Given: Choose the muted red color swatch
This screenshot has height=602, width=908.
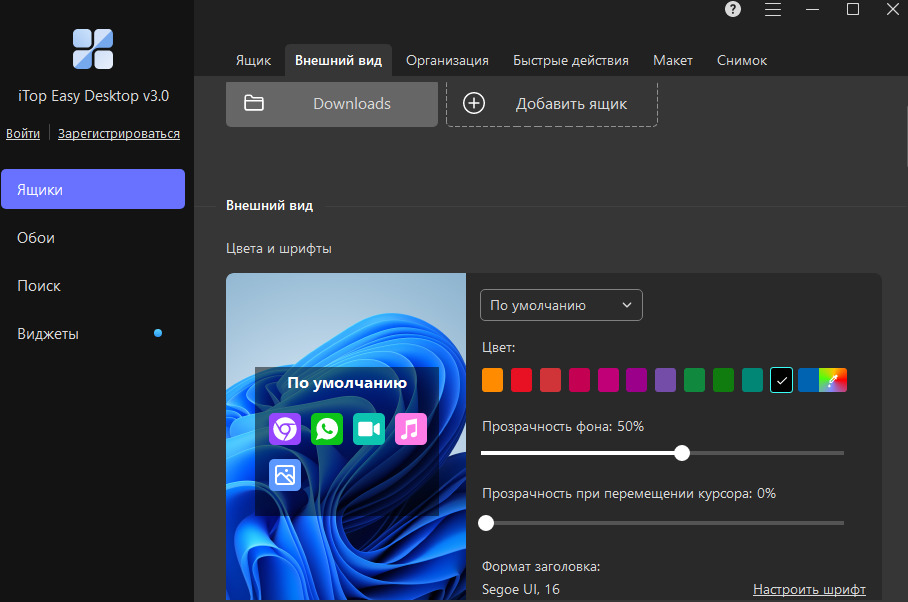Looking at the screenshot, I should point(550,380).
